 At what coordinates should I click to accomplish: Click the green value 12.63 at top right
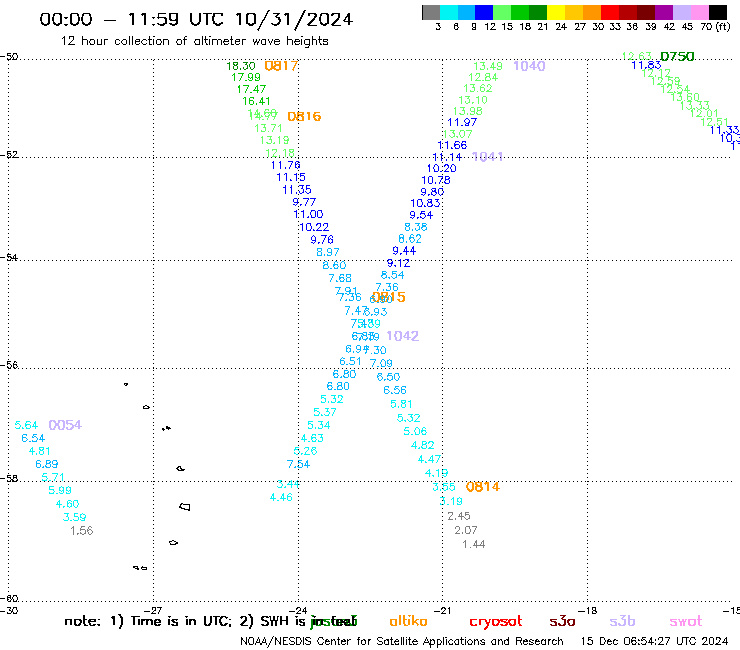point(637,57)
